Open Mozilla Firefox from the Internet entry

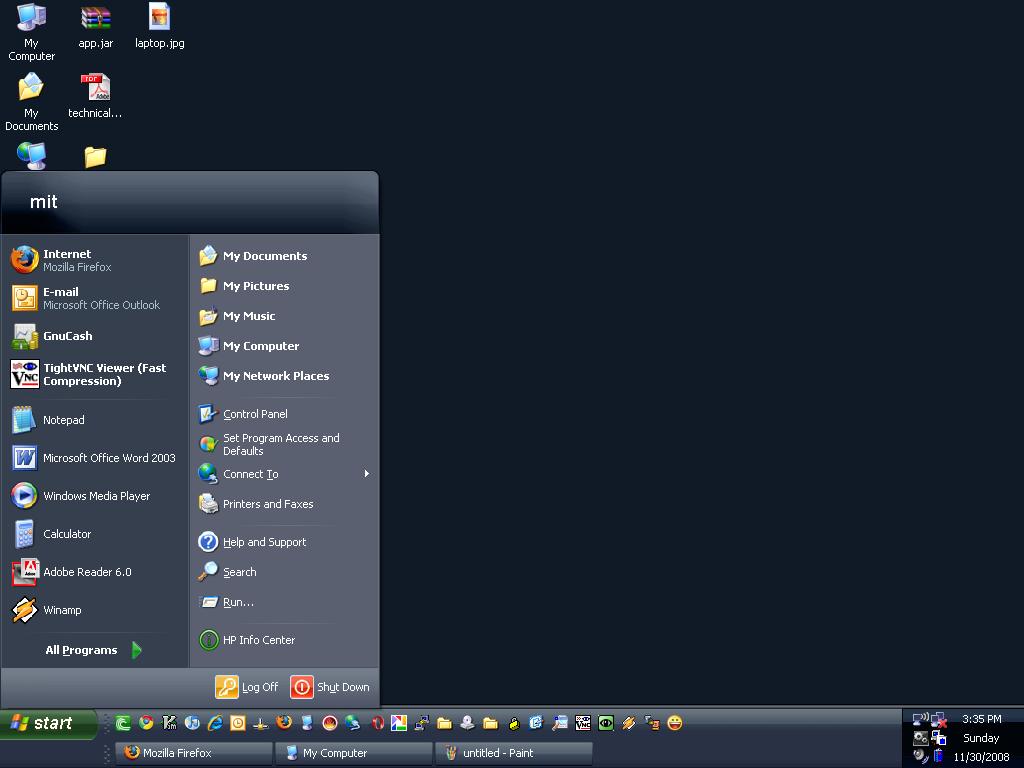[95, 260]
